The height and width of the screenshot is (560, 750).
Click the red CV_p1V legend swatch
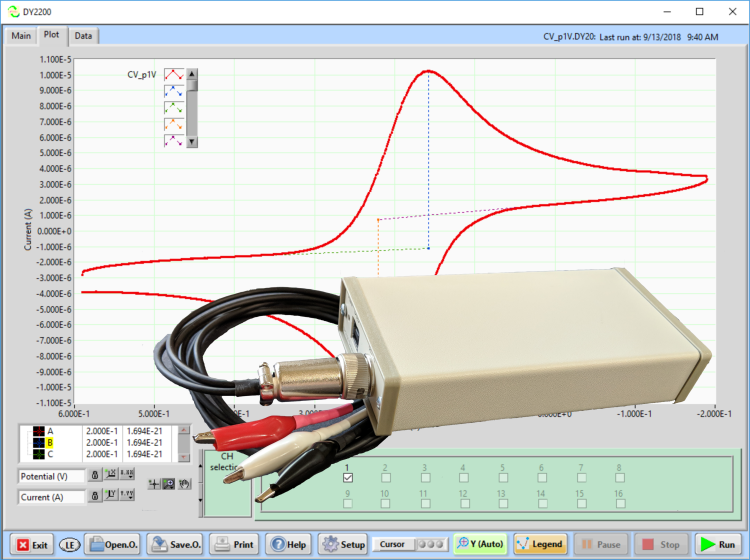(173, 74)
